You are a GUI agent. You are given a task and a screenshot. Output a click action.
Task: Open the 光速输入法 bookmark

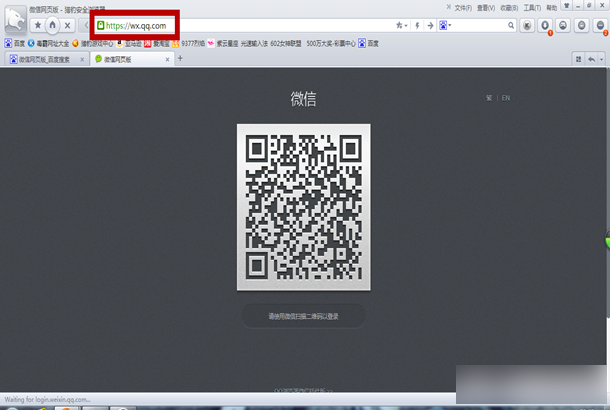[x=254, y=44]
